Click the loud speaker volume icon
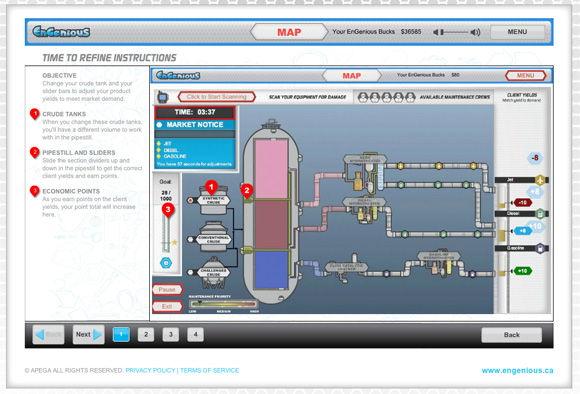Screen dimensions: 580x394 475,32
